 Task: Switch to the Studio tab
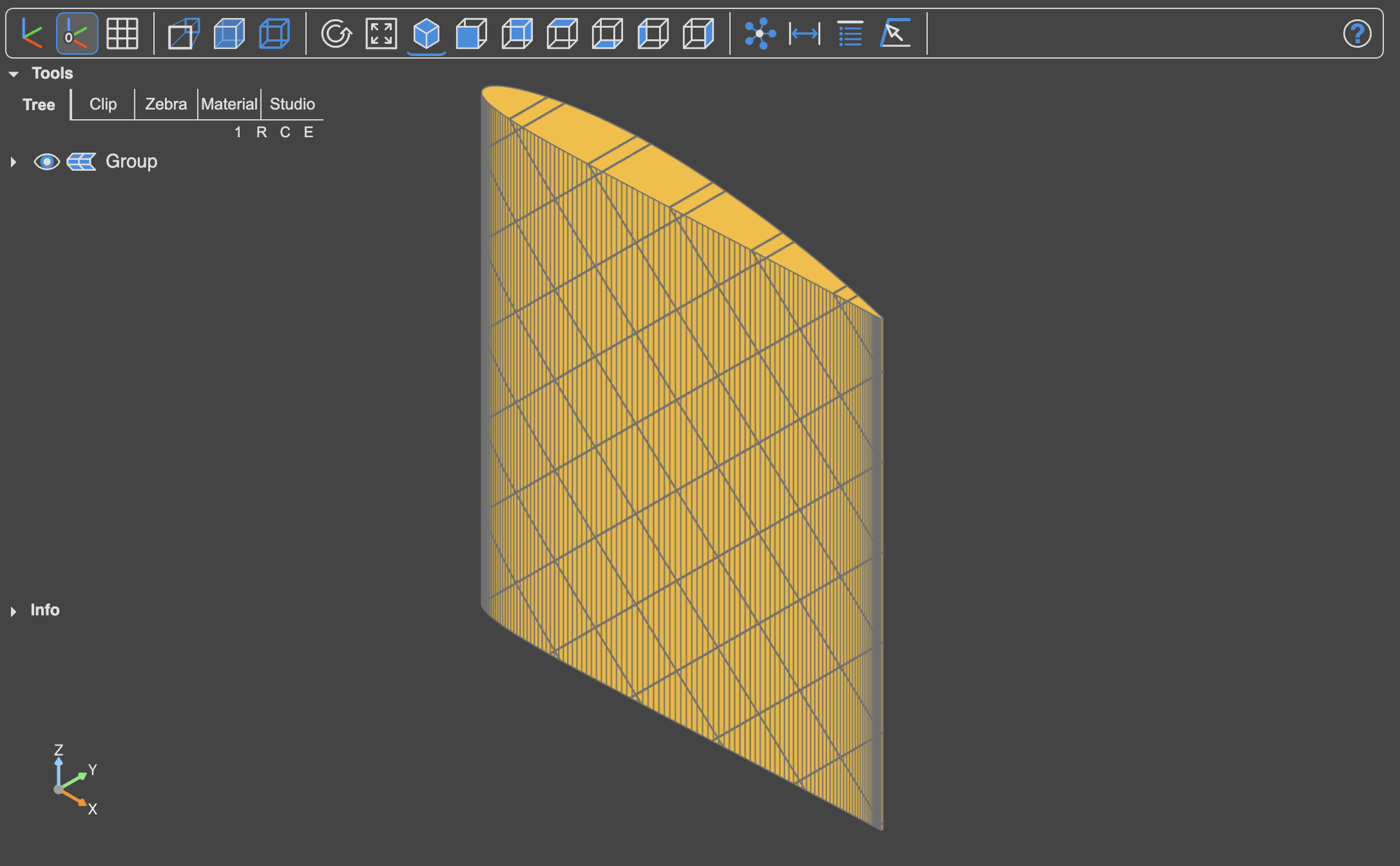(x=292, y=104)
